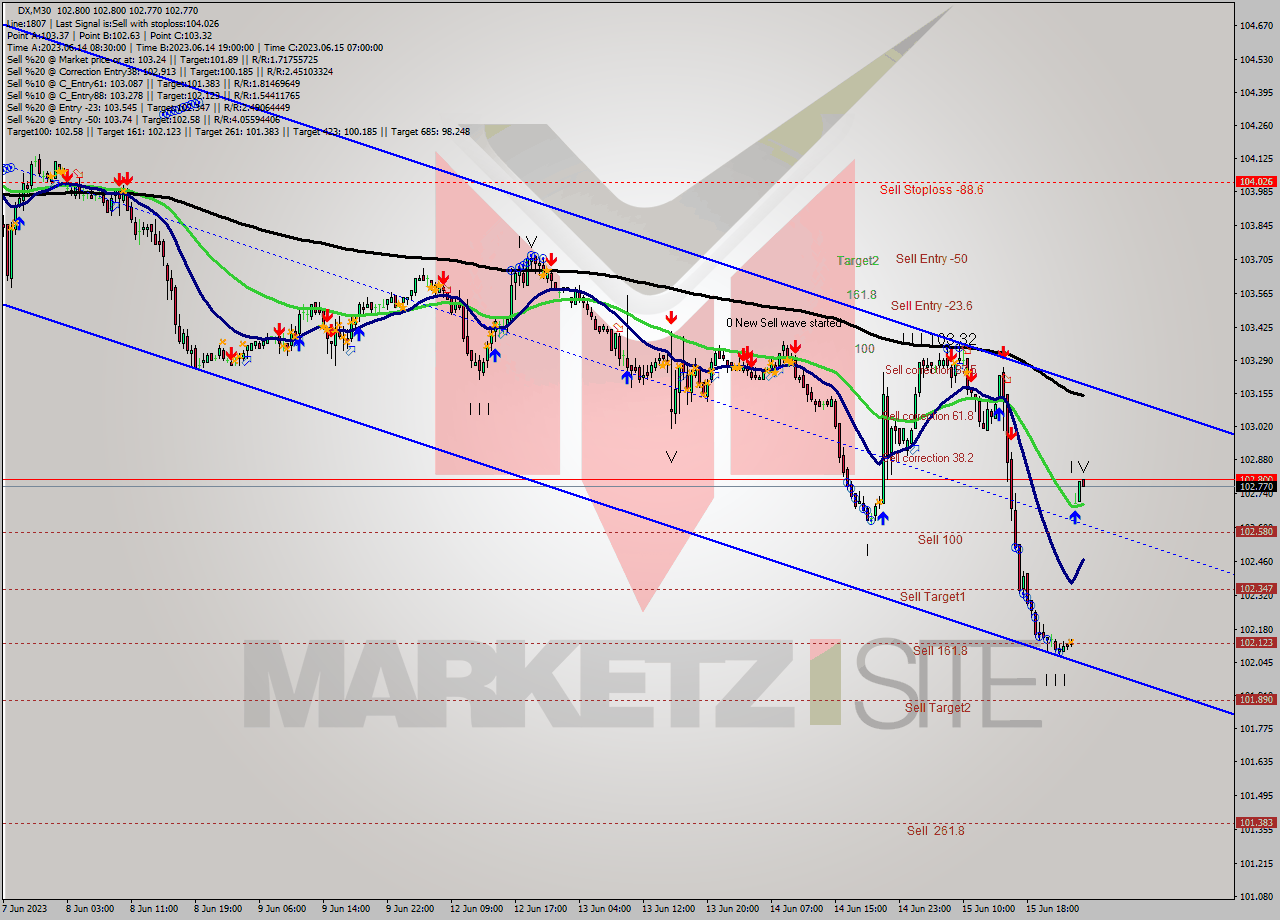
Task: Click the '0 New Sell wave started' text
Action: tap(784, 323)
